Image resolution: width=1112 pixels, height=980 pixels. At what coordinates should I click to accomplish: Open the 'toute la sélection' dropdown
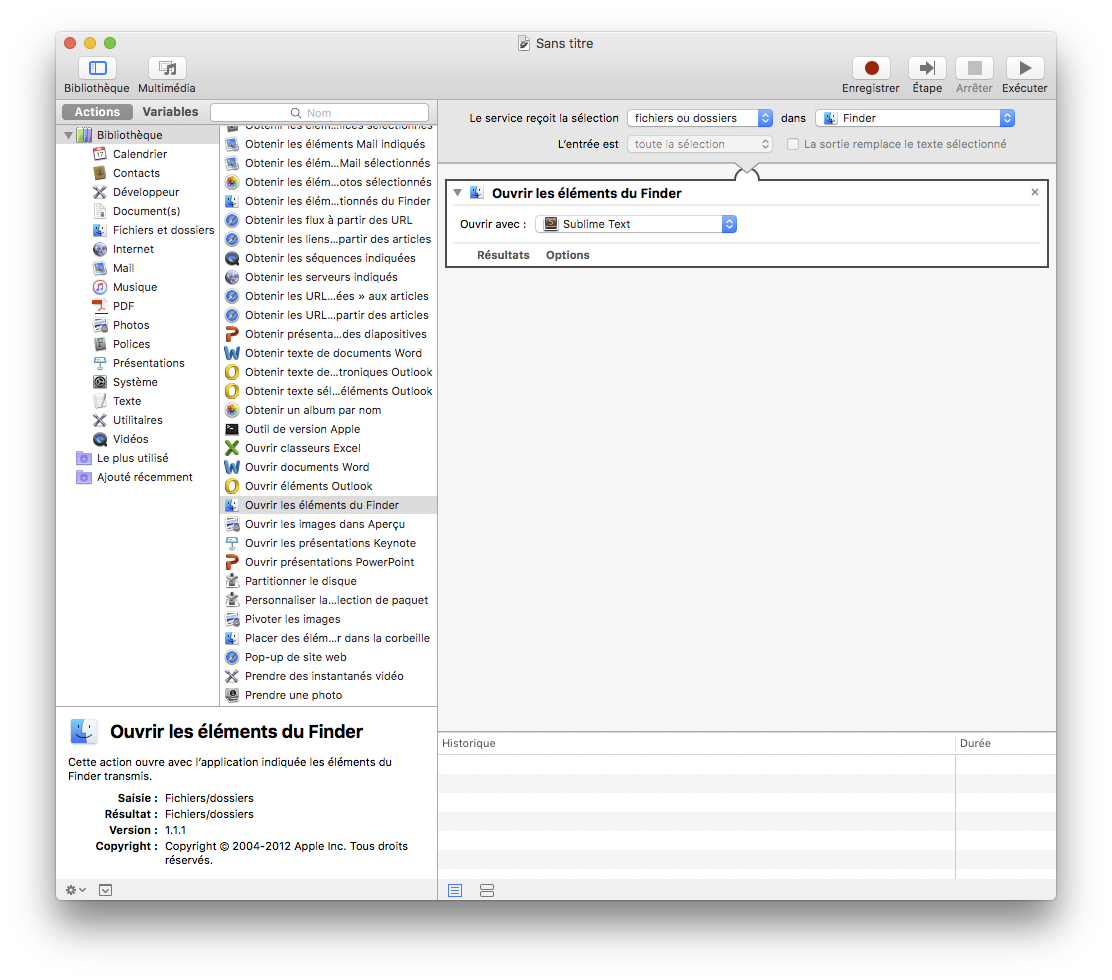[700, 144]
